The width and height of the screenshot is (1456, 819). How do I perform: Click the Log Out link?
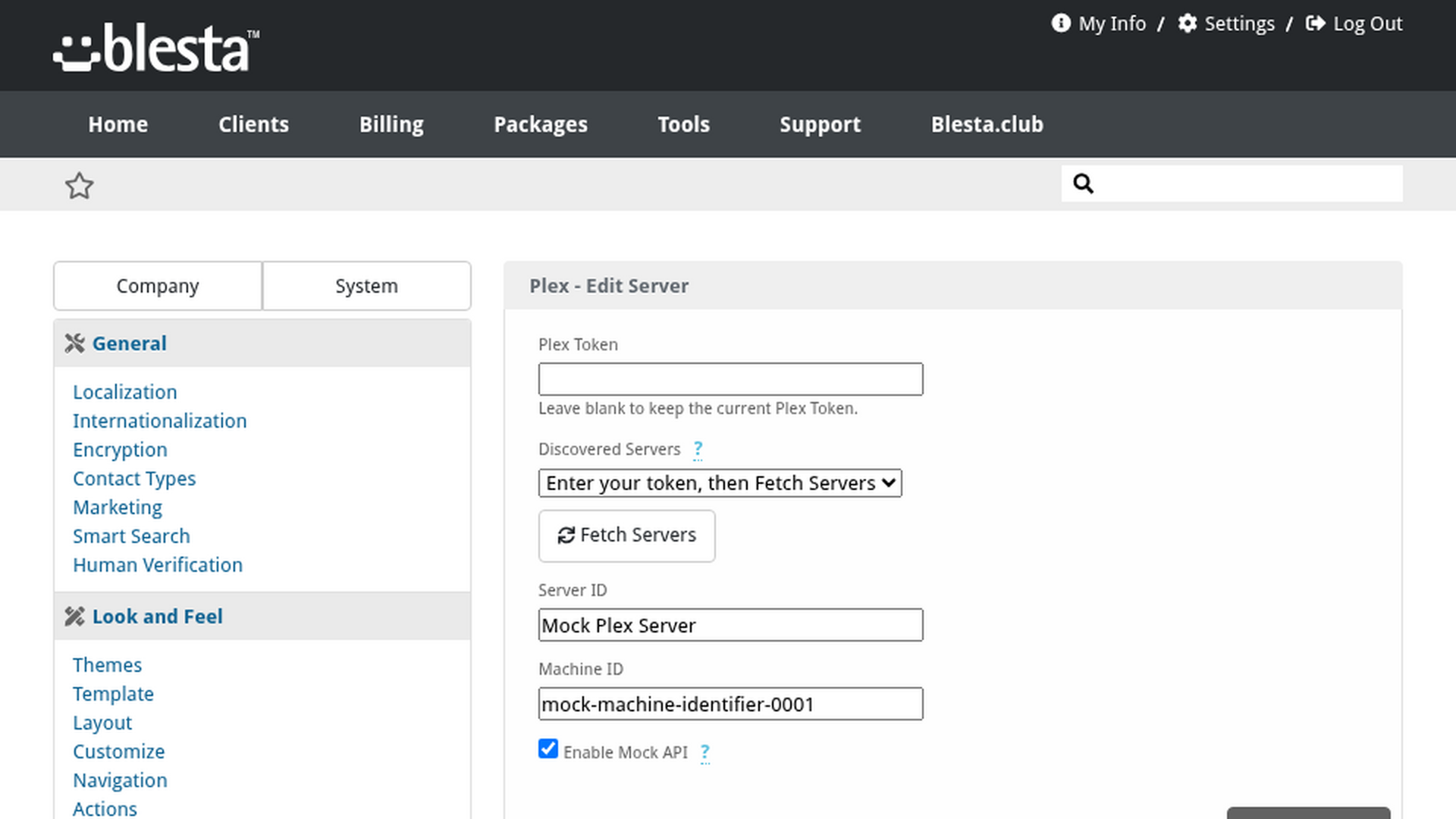pyautogui.click(x=1367, y=24)
